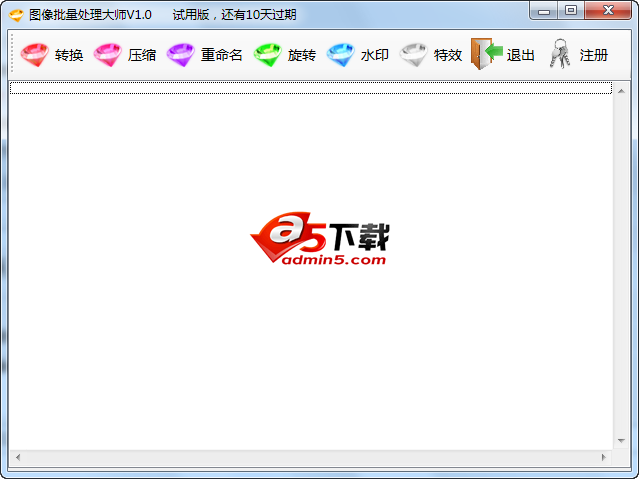639x479 pixels.
Task: Click the 旋转 toolbar label
Action: (302, 55)
